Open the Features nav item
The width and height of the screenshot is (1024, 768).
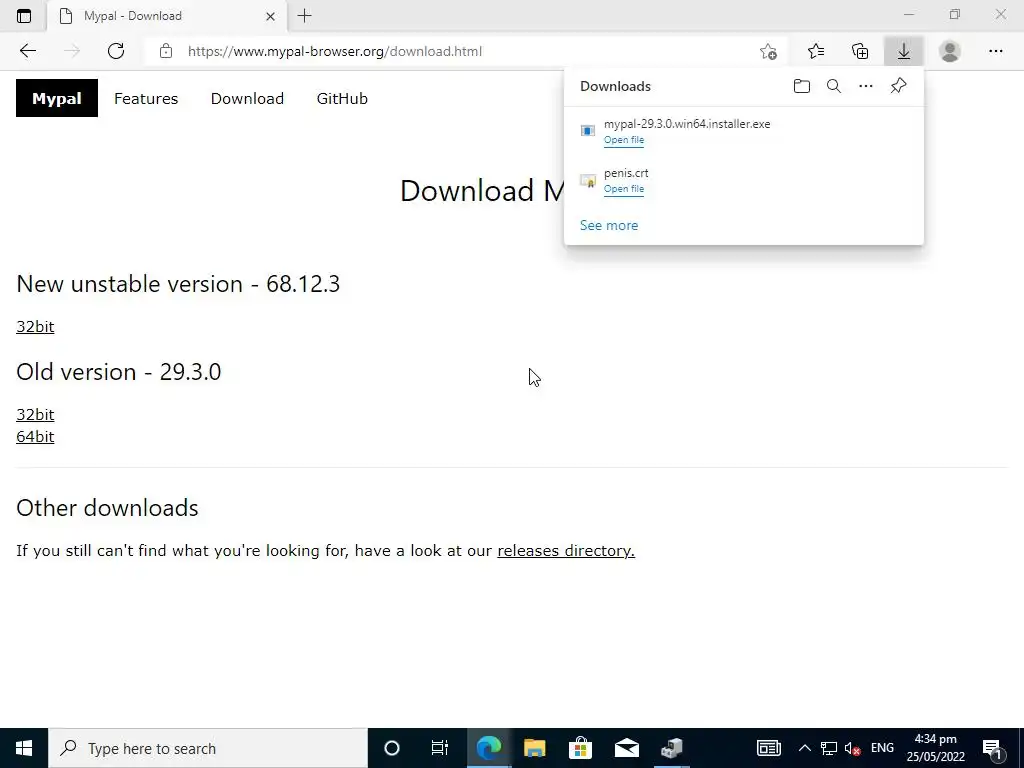pyautogui.click(x=146, y=99)
